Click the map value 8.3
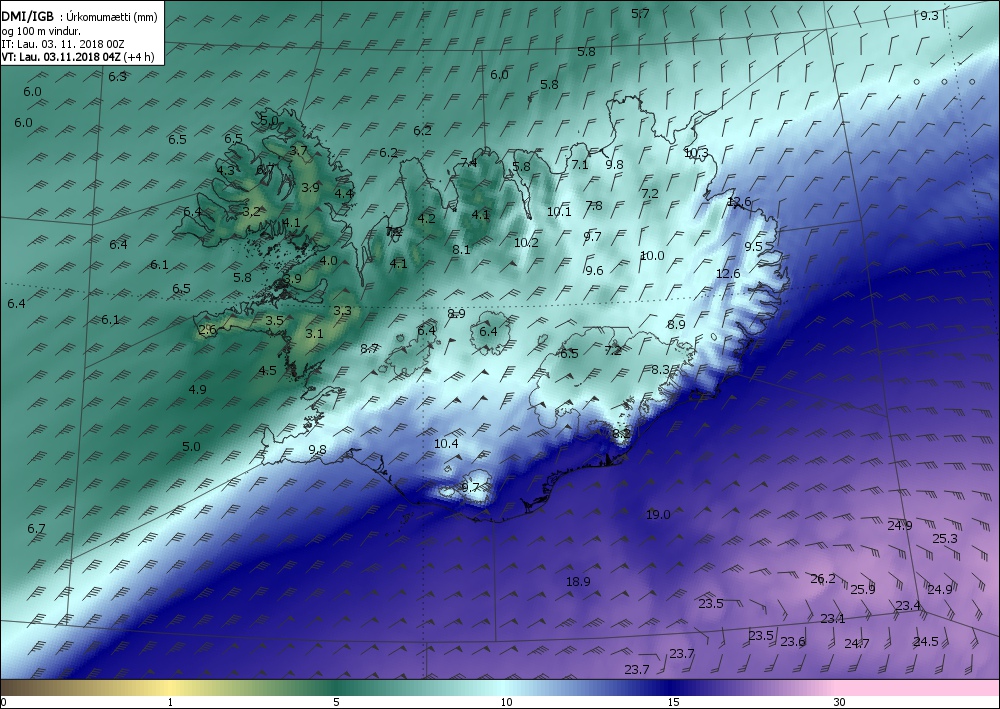The width and height of the screenshot is (1000, 709). point(661,370)
